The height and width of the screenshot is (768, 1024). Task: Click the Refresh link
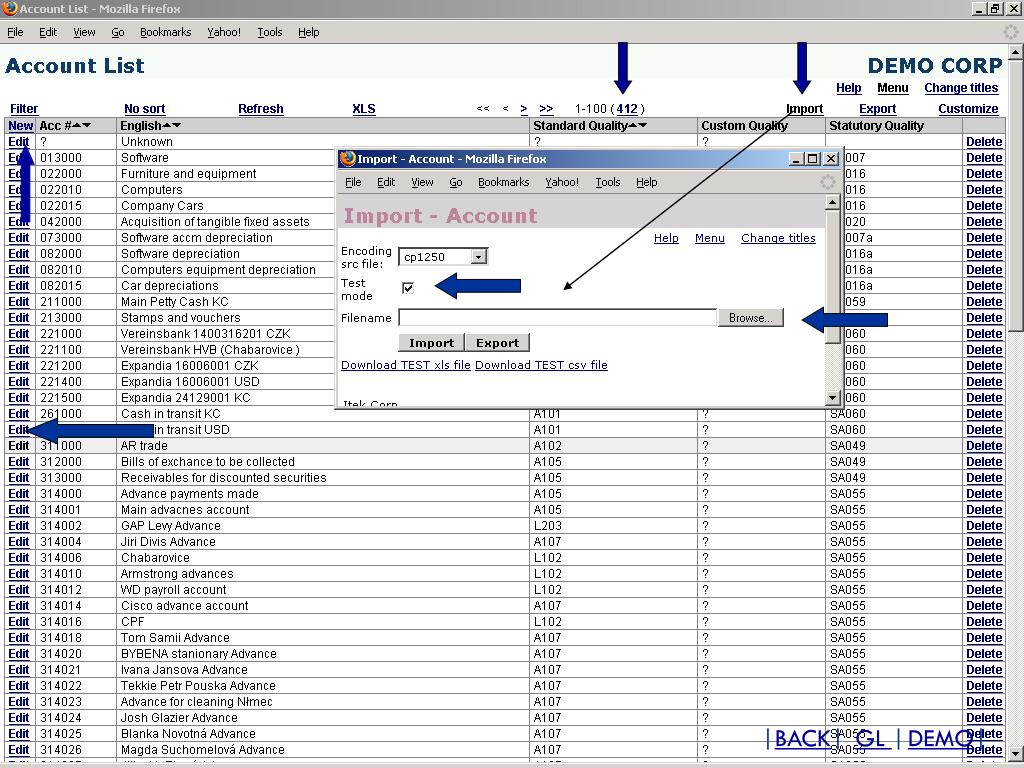(261, 109)
